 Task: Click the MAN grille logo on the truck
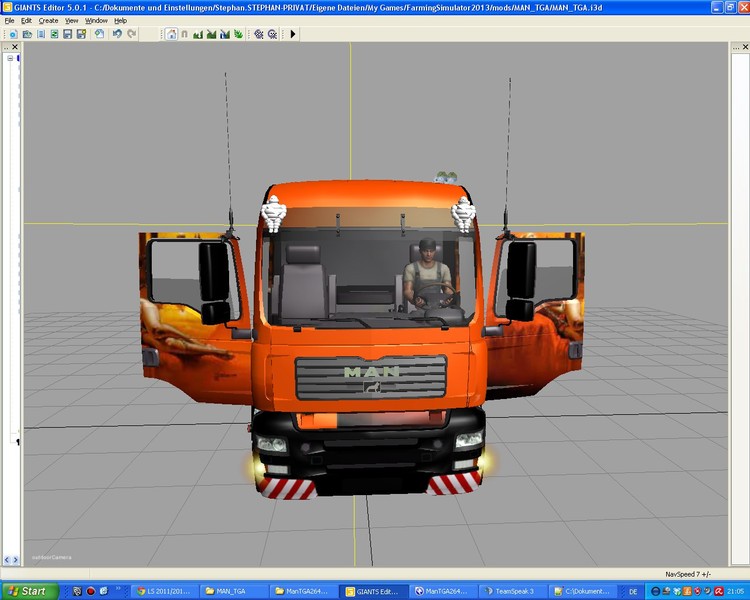pyautogui.click(x=372, y=372)
